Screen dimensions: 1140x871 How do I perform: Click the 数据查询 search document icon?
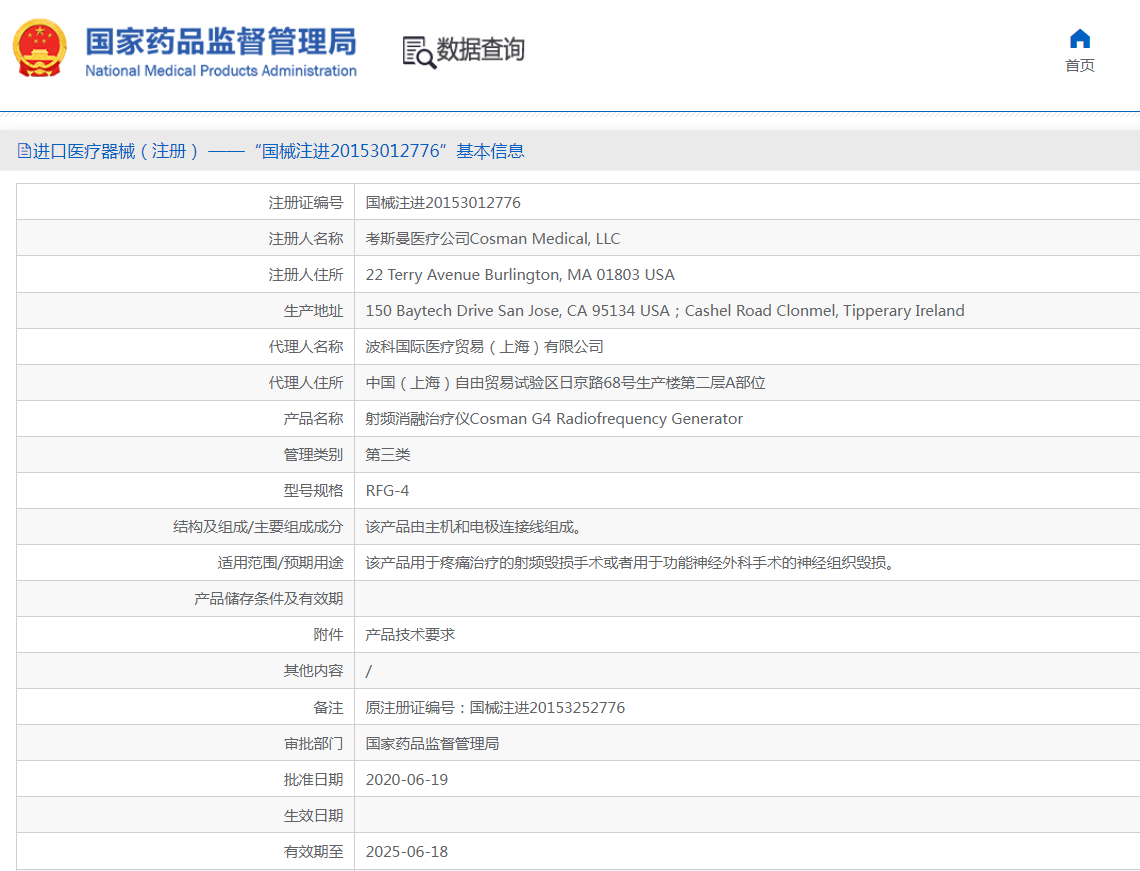coord(419,52)
